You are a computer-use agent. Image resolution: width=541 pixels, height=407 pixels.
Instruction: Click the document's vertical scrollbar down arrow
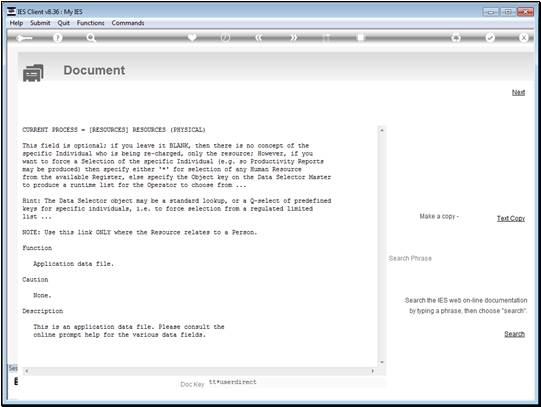click(382, 362)
